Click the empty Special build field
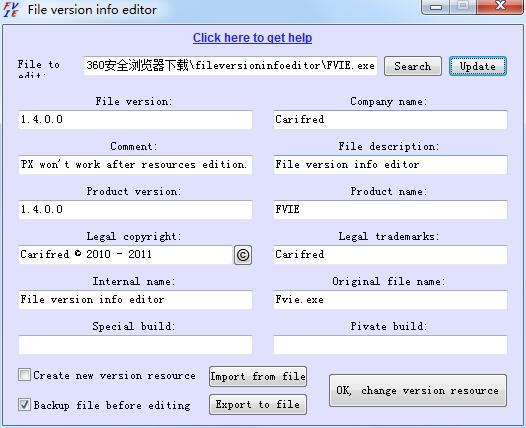Viewport: 526px width, 428px height. 135,344
